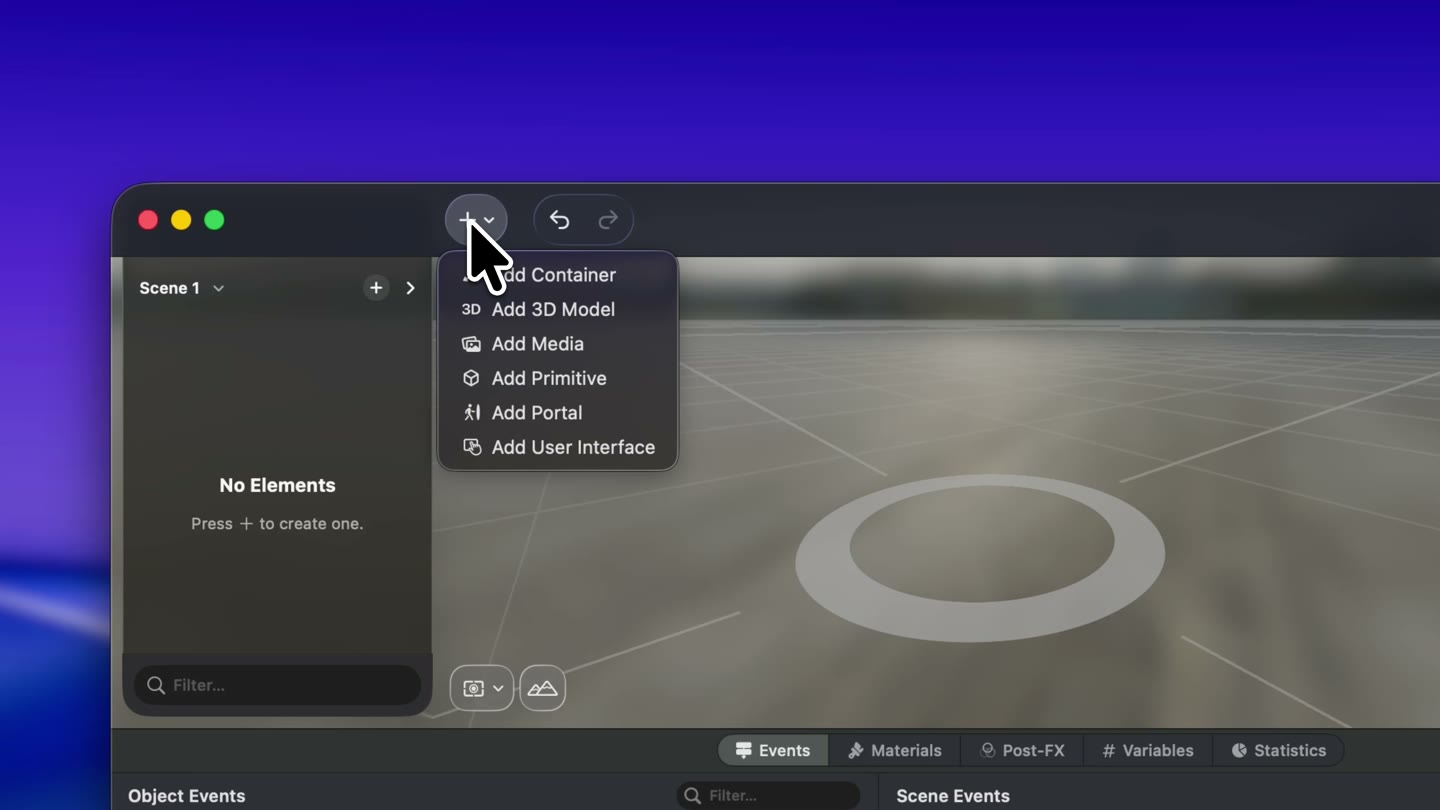Switch to the Events tab
Screen dimensions: 1440x810
773,750
